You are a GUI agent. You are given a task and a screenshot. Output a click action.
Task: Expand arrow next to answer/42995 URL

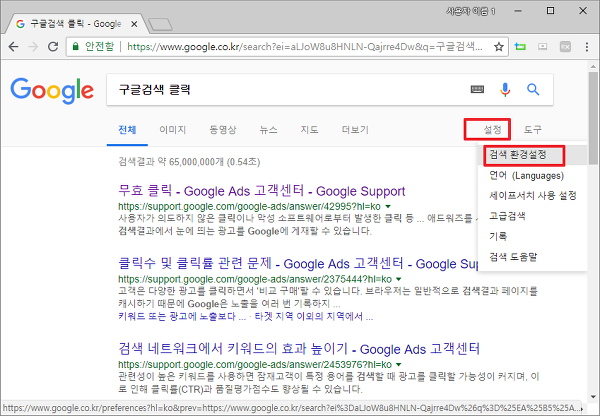[x=388, y=207]
